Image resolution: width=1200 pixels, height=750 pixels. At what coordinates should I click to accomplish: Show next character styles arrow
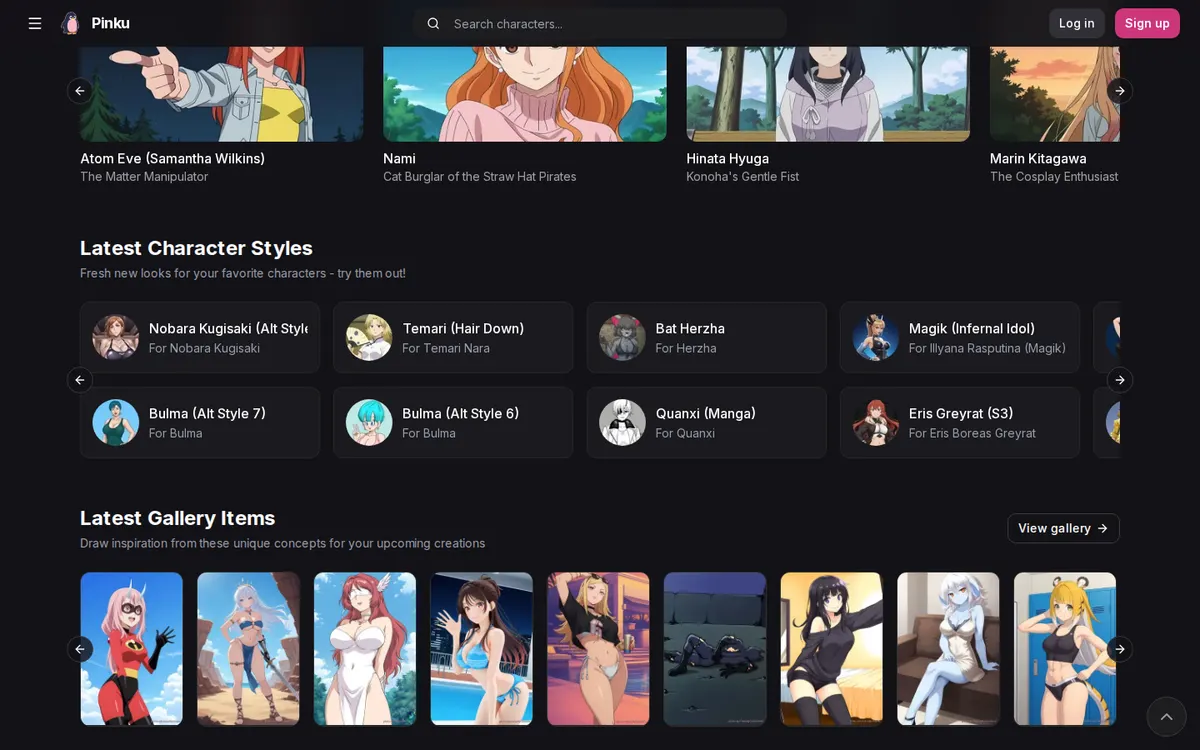(x=1120, y=380)
